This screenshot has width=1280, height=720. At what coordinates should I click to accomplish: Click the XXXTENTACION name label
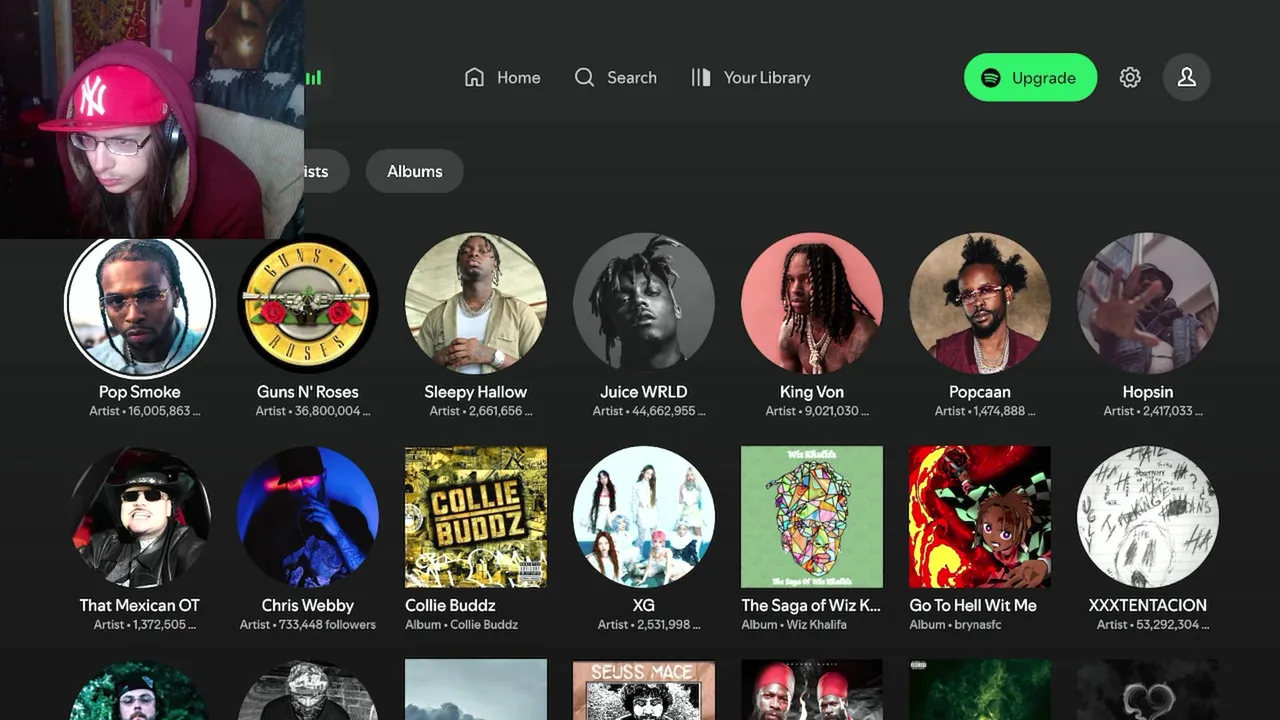coord(1148,605)
